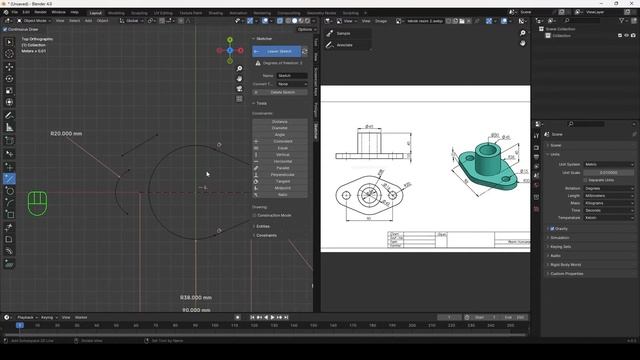Click the Delete Sketch button
Image resolution: width=640 pixels, height=360 pixels.
click(280, 92)
